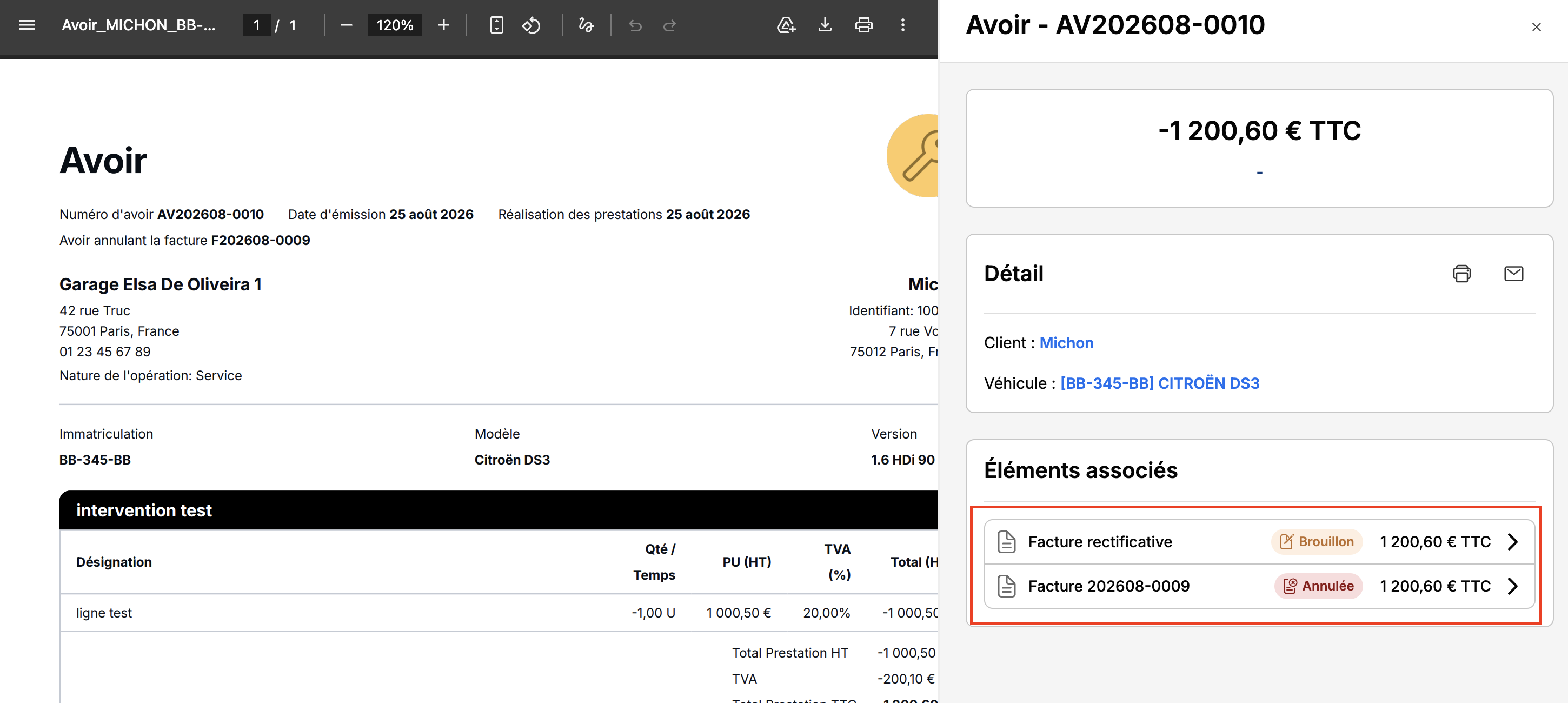Image resolution: width=1568 pixels, height=703 pixels.
Task: Select the avoir number AV202608-0010 text
Action: (x=210, y=214)
